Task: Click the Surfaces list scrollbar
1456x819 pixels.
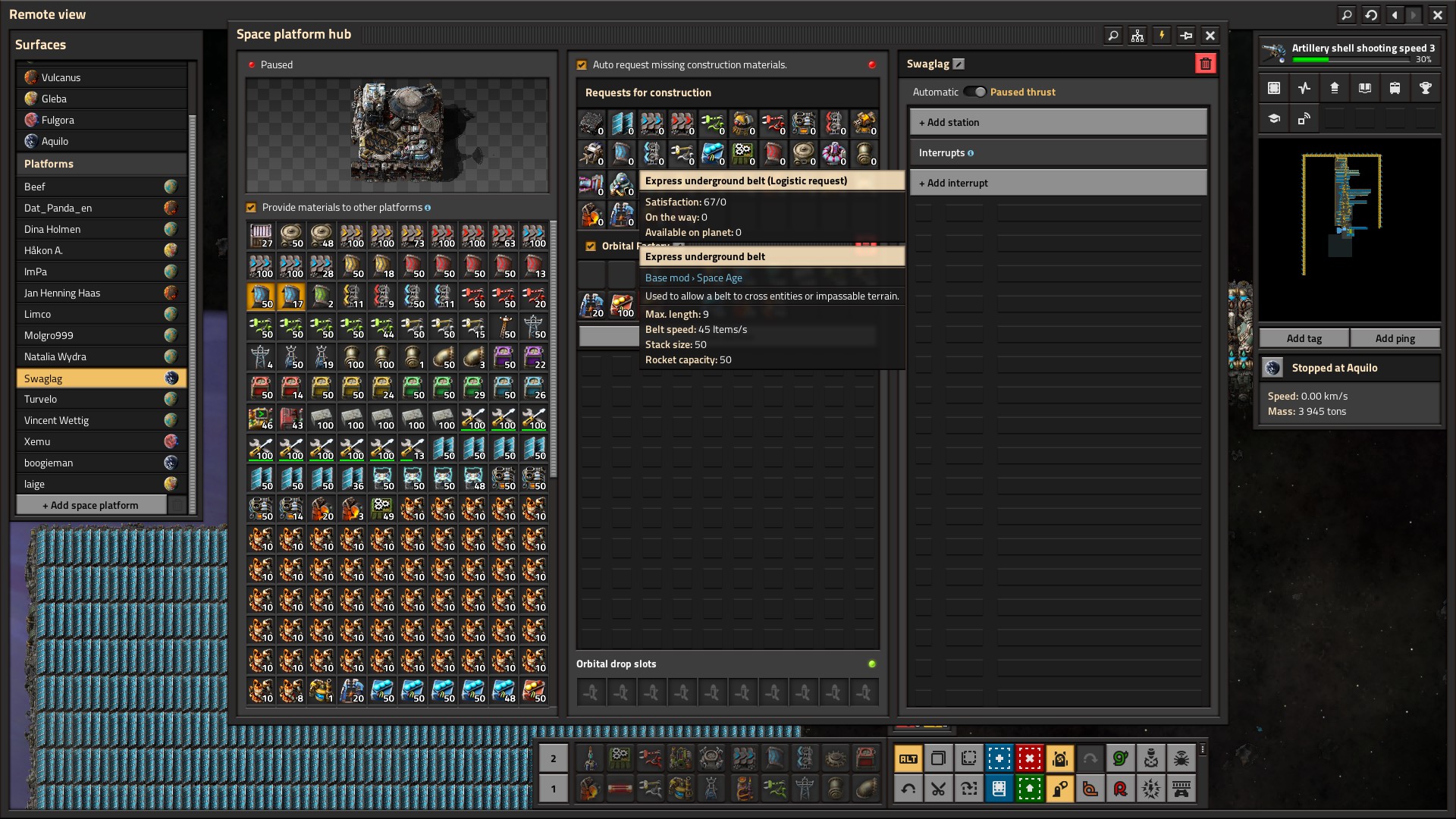Action: [192, 315]
